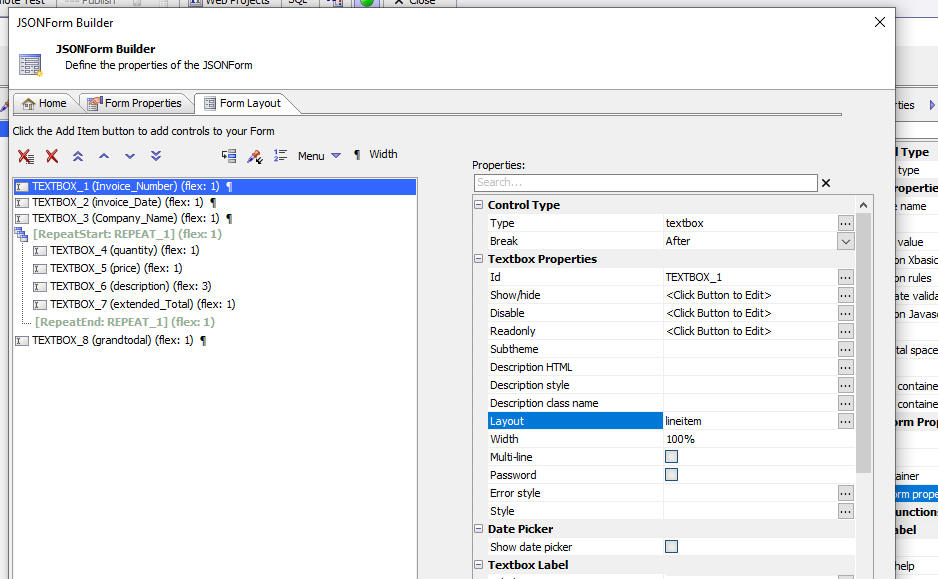The width and height of the screenshot is (938, 579).
Task: Click the properties scrollbar up arrow
Action: 863,205
